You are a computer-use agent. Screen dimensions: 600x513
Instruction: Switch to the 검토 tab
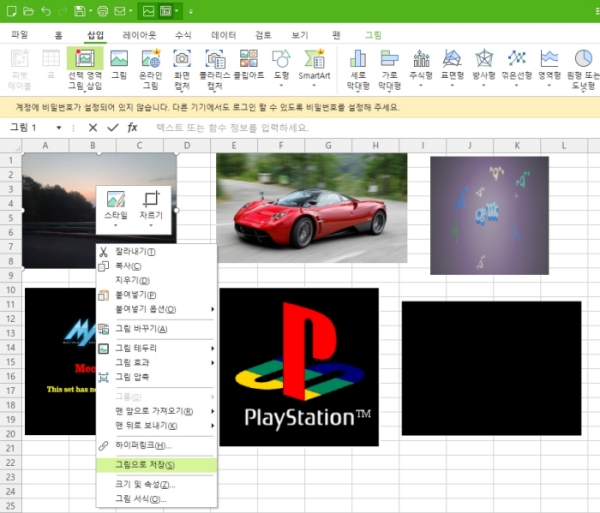click(263, 35)
